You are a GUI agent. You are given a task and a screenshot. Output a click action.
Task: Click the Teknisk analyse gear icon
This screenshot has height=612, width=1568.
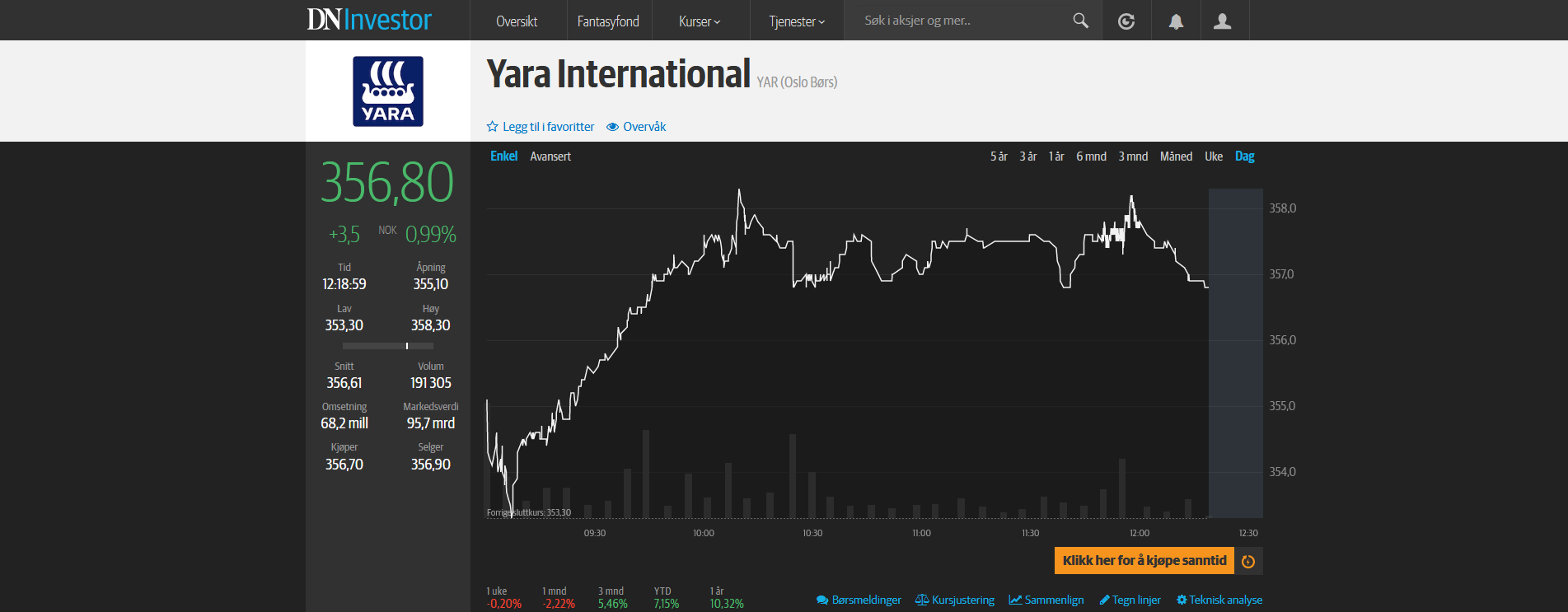click(x=1182, y=600)
